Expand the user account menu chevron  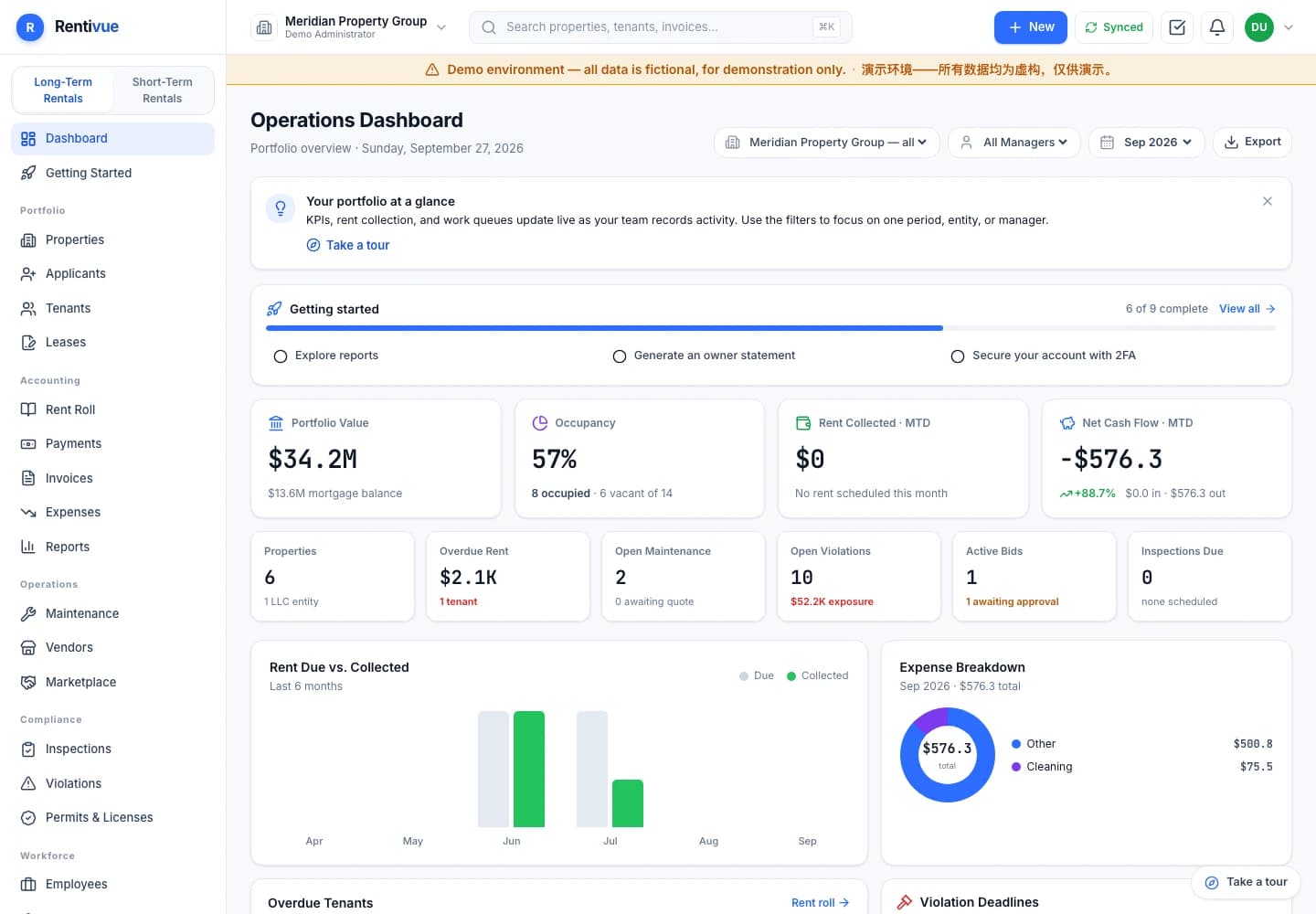click(x=1289, y=27)
